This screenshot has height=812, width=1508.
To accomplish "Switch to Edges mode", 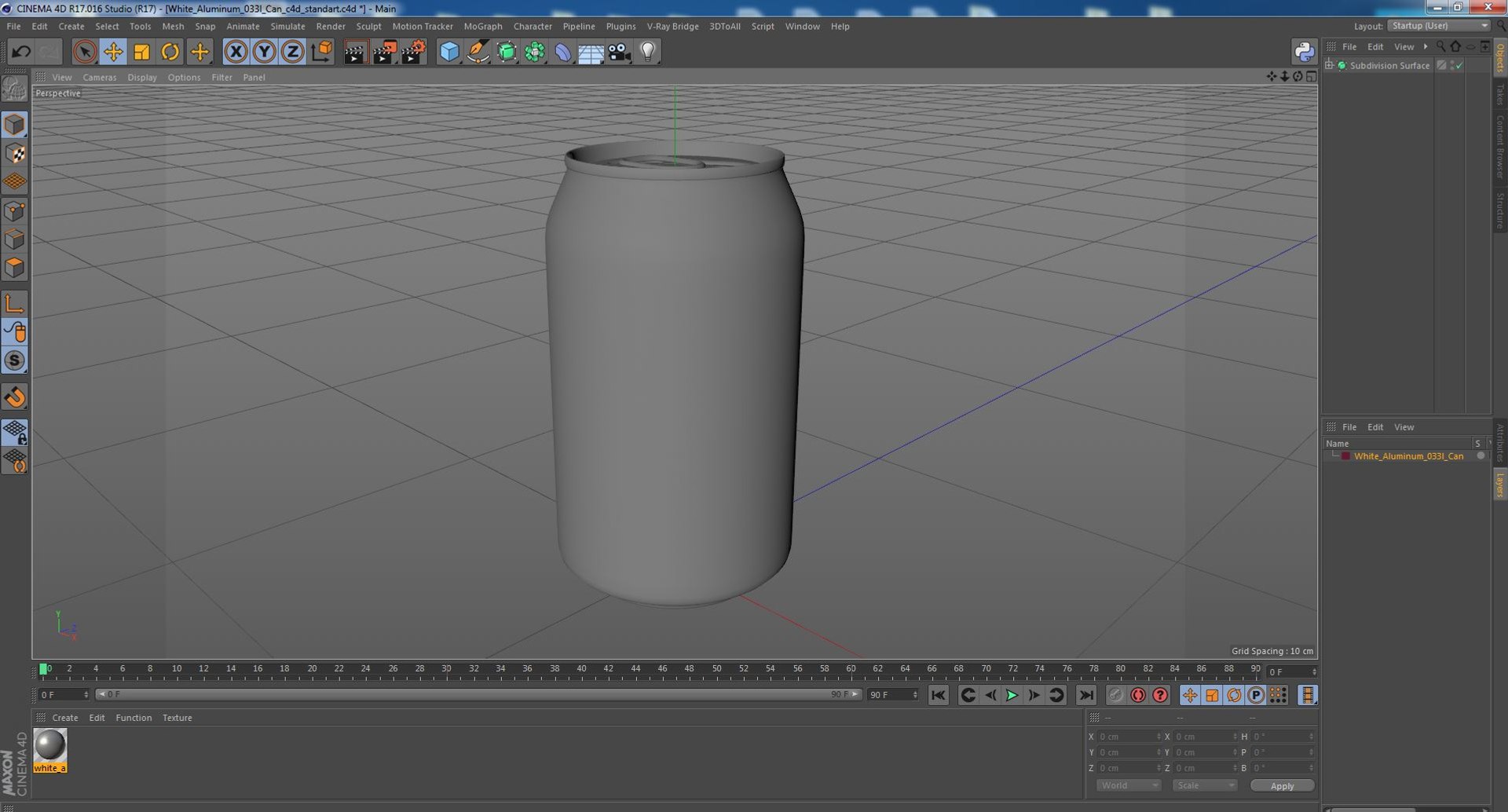I will click(15, 239).
